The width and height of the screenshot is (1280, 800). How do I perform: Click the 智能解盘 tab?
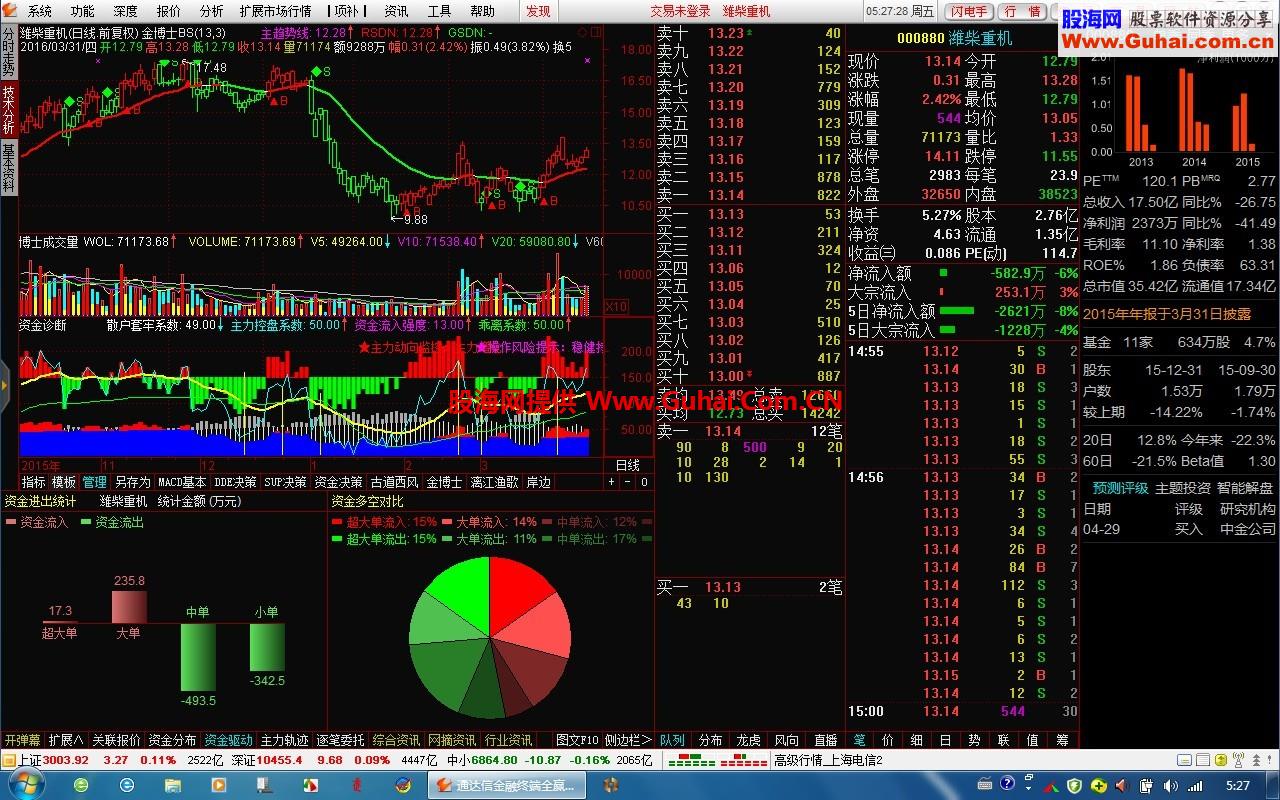coord(1245,488)
